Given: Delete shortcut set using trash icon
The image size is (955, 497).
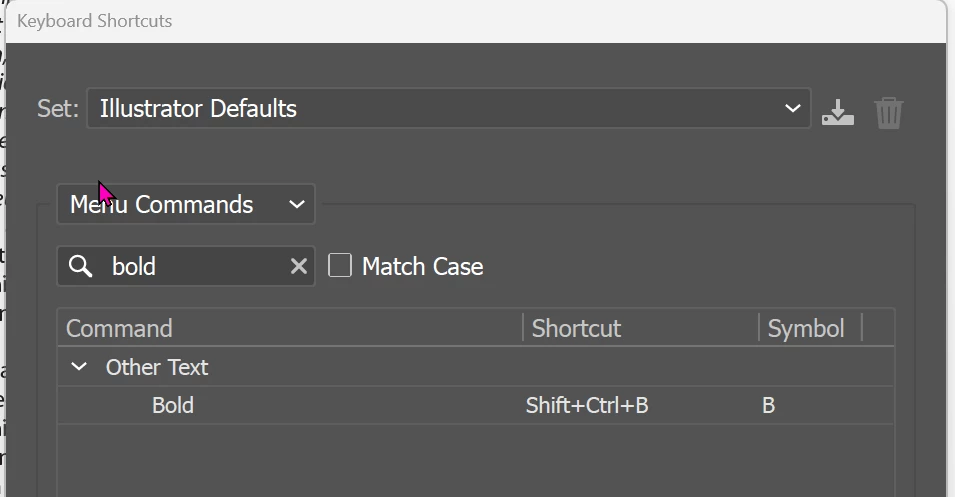Looking at the screenshot, I should (x=889, y=113).
